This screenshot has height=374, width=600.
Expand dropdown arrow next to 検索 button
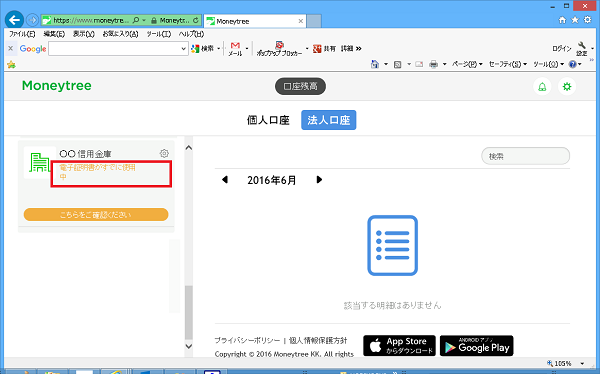[218, 49]
